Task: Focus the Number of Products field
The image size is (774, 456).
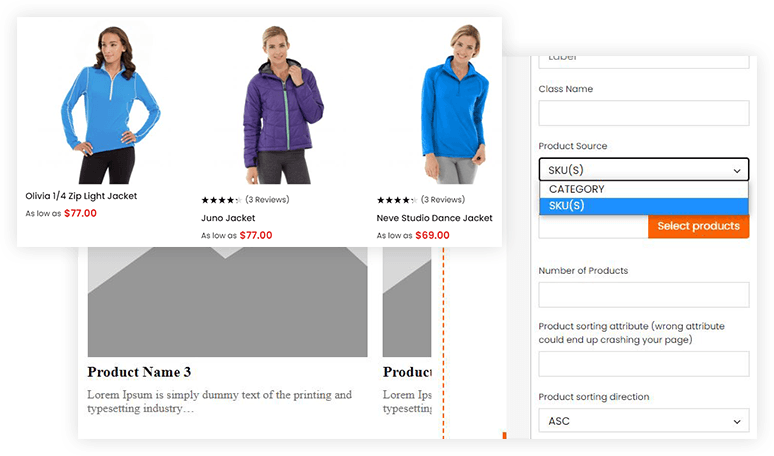Action: click(644, 295)
